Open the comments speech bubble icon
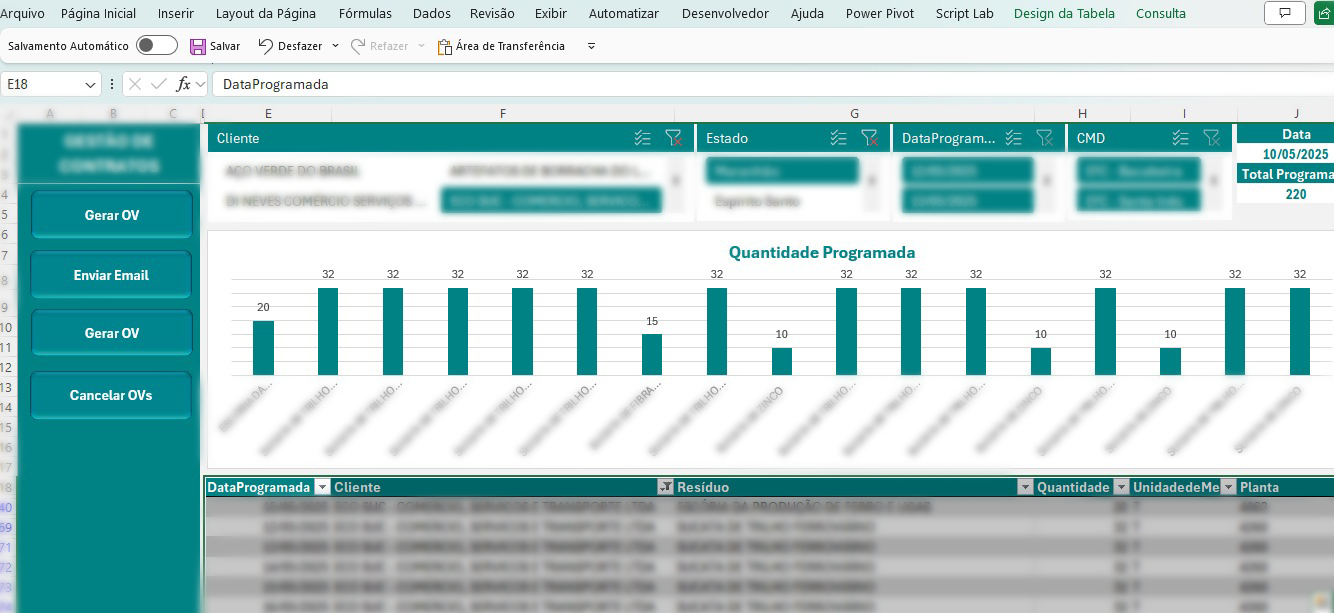1334x613 pixels. click(x=1284, y=13)
